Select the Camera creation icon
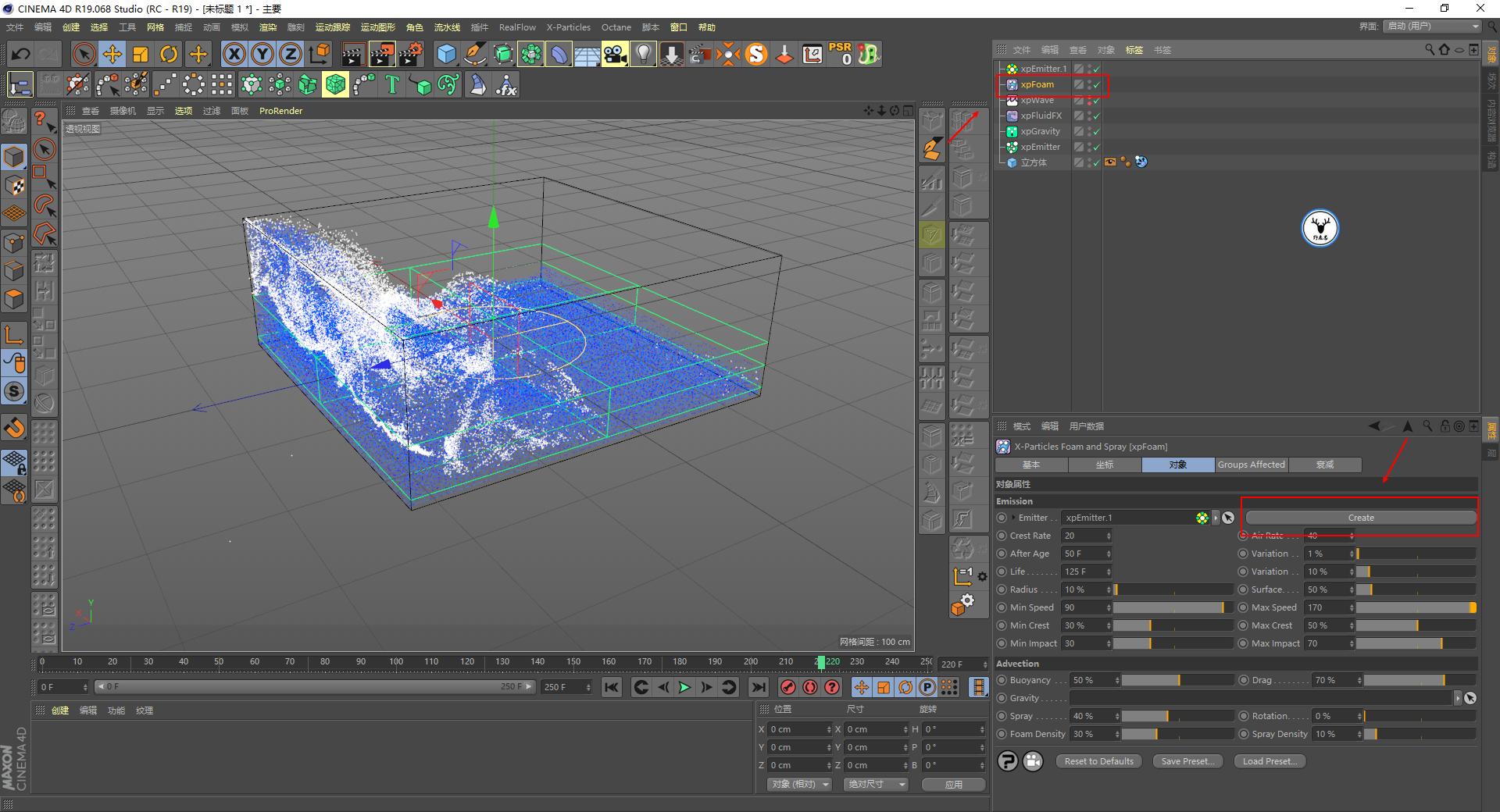The image size is (1500, 812). click(x=614, y=54)
